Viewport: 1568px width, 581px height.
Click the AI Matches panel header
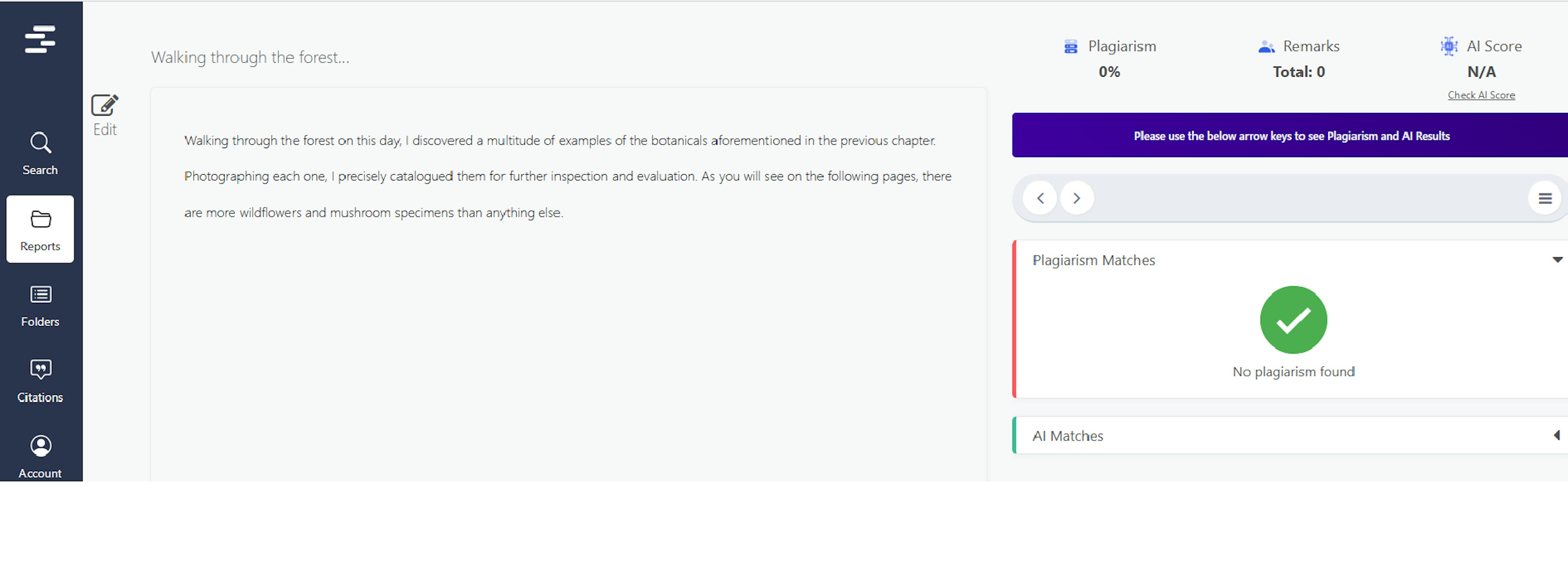point(1068,436)
